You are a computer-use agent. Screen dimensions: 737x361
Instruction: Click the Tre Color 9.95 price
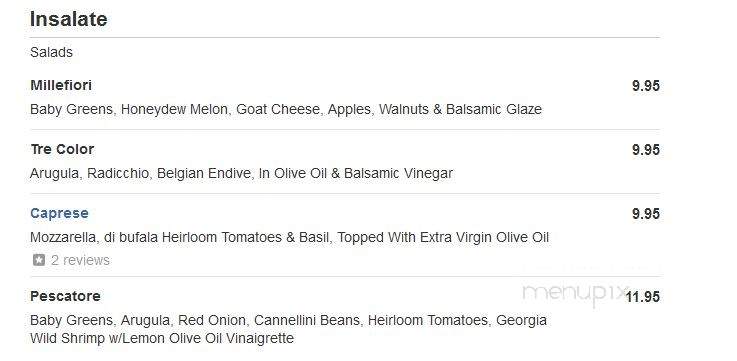[x=646, y=150]
